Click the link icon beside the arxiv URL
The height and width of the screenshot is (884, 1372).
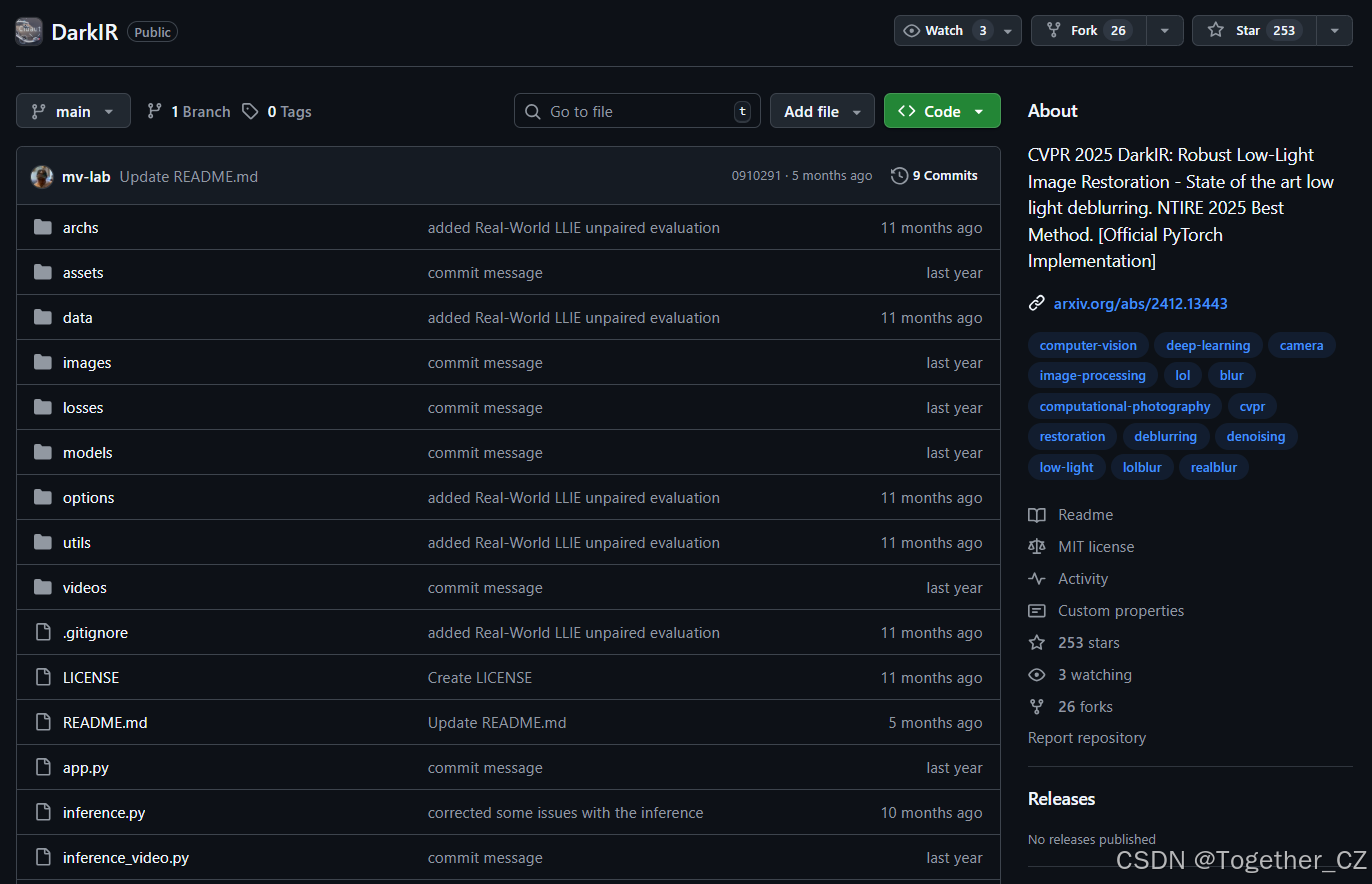[x=1037, y=303]
